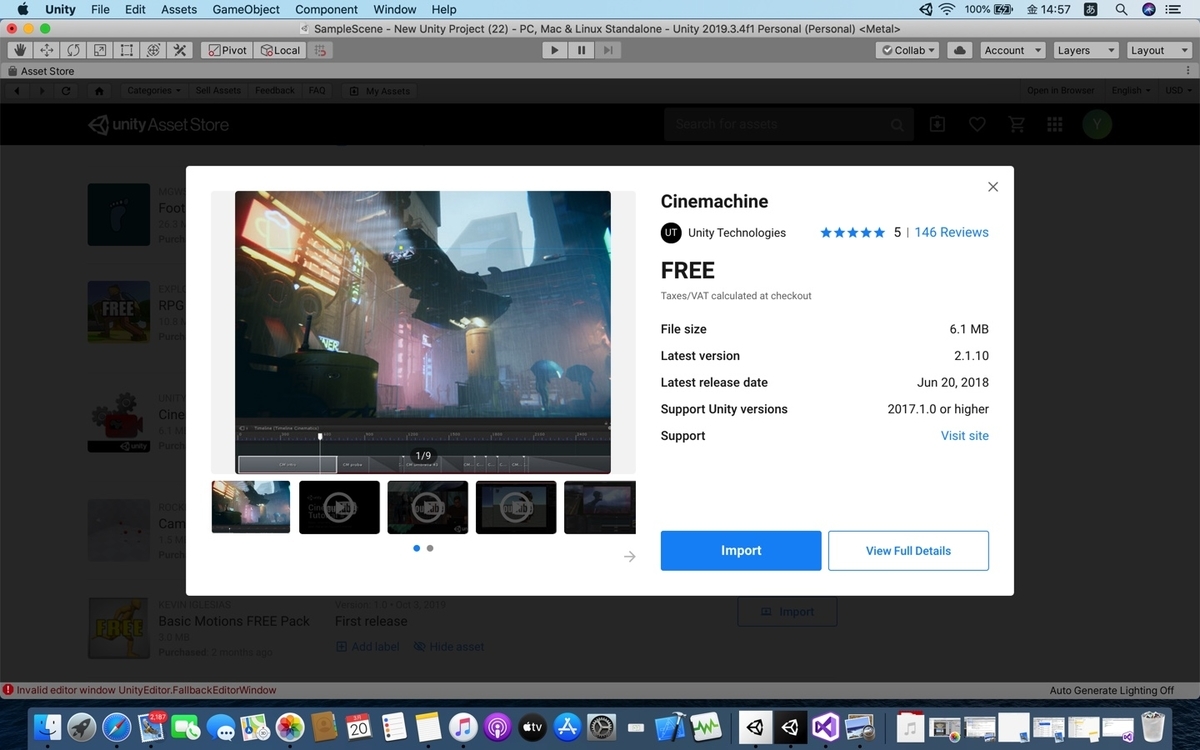Screen dimensions: 1200x750
Task: Select the Move tool
Action: (47, 50)
